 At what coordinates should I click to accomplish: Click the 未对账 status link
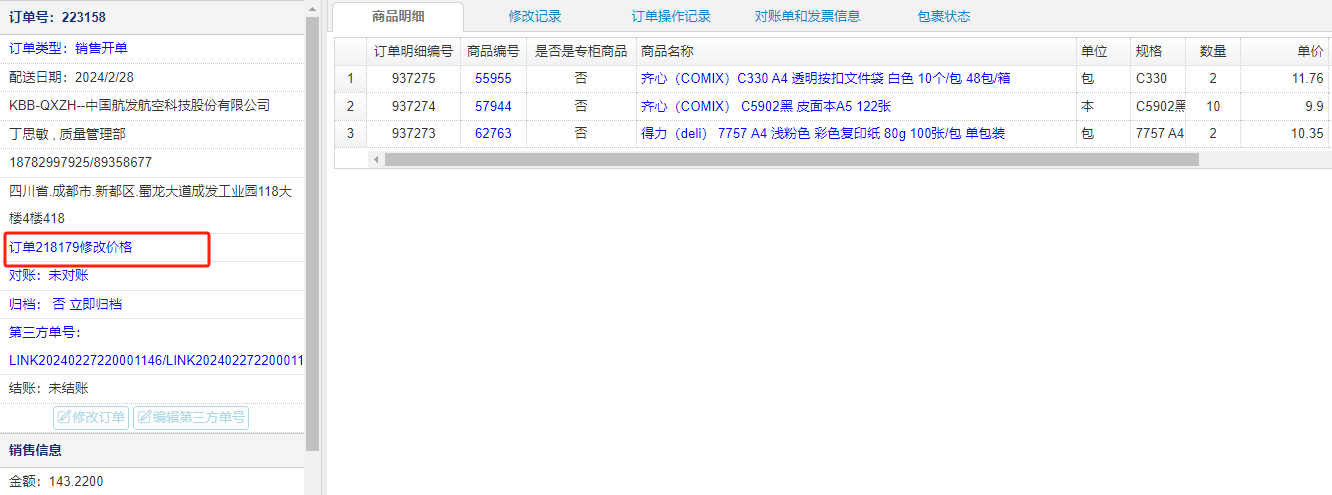tap(68, 275)
